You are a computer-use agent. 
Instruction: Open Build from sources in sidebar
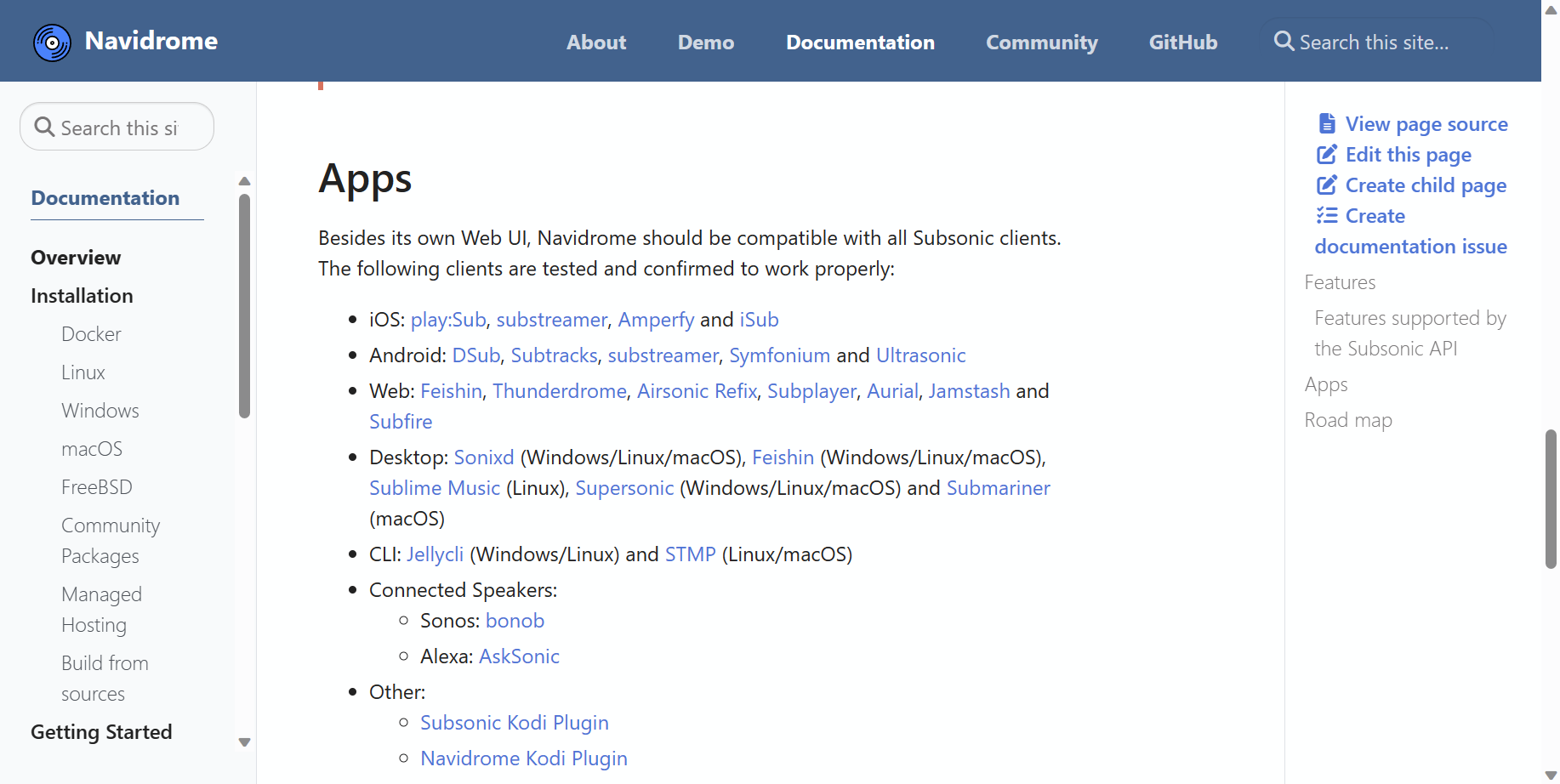tap(105, 679)
